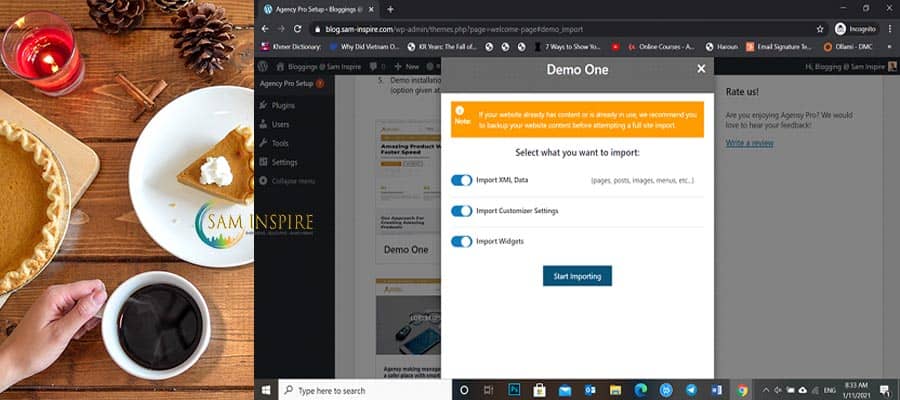Open Microsoft Word from the taskbar
This screenshot has width=900, height=400.
click(x=716, y=390)
